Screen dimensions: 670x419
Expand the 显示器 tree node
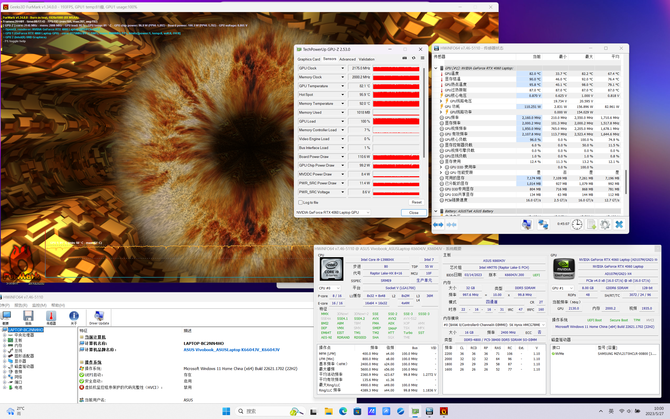4,361
